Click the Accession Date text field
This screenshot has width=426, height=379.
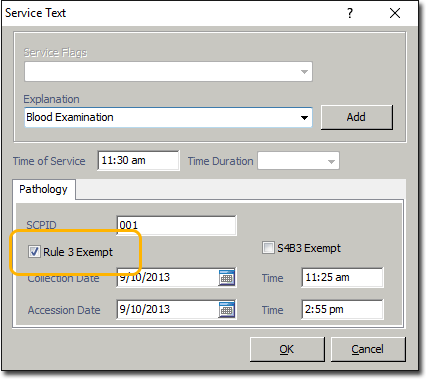(x=168, y=309)
